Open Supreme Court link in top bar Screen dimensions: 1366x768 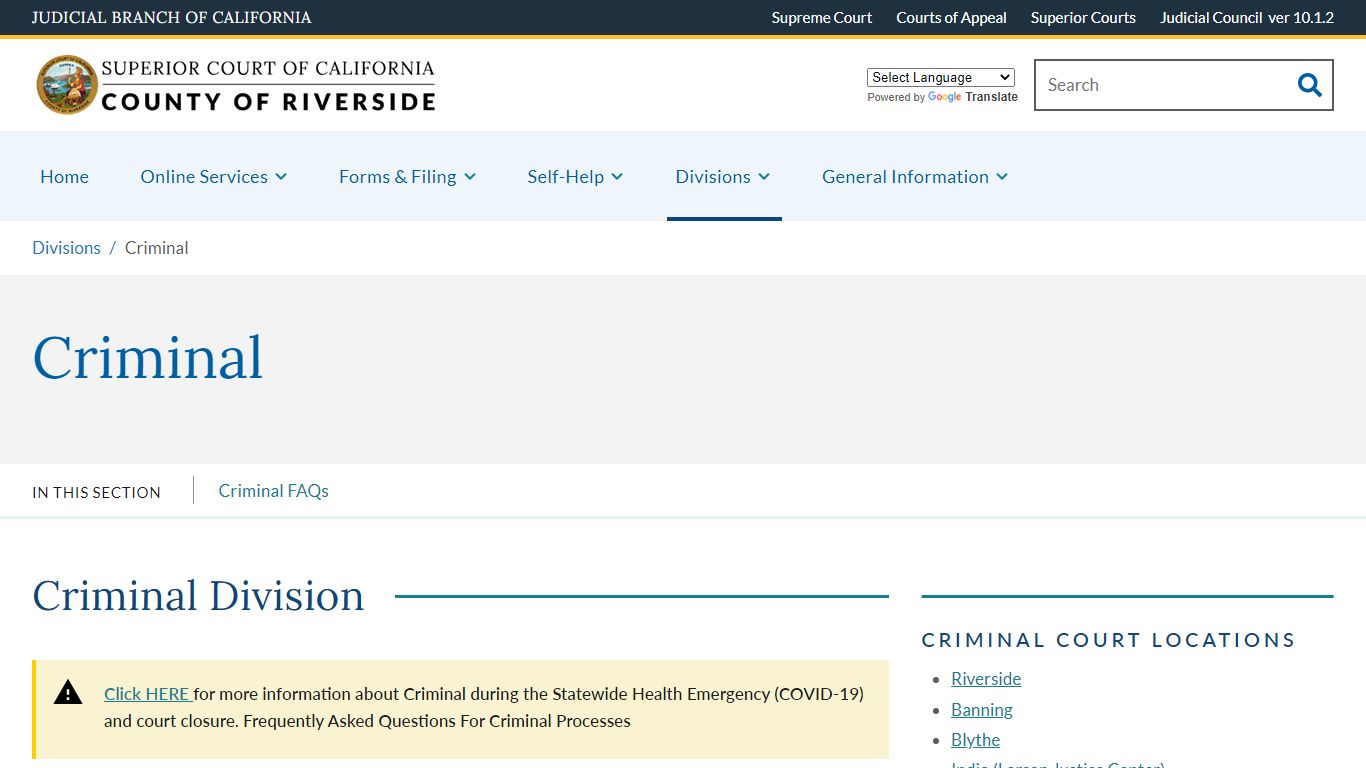tap(822, 17)
